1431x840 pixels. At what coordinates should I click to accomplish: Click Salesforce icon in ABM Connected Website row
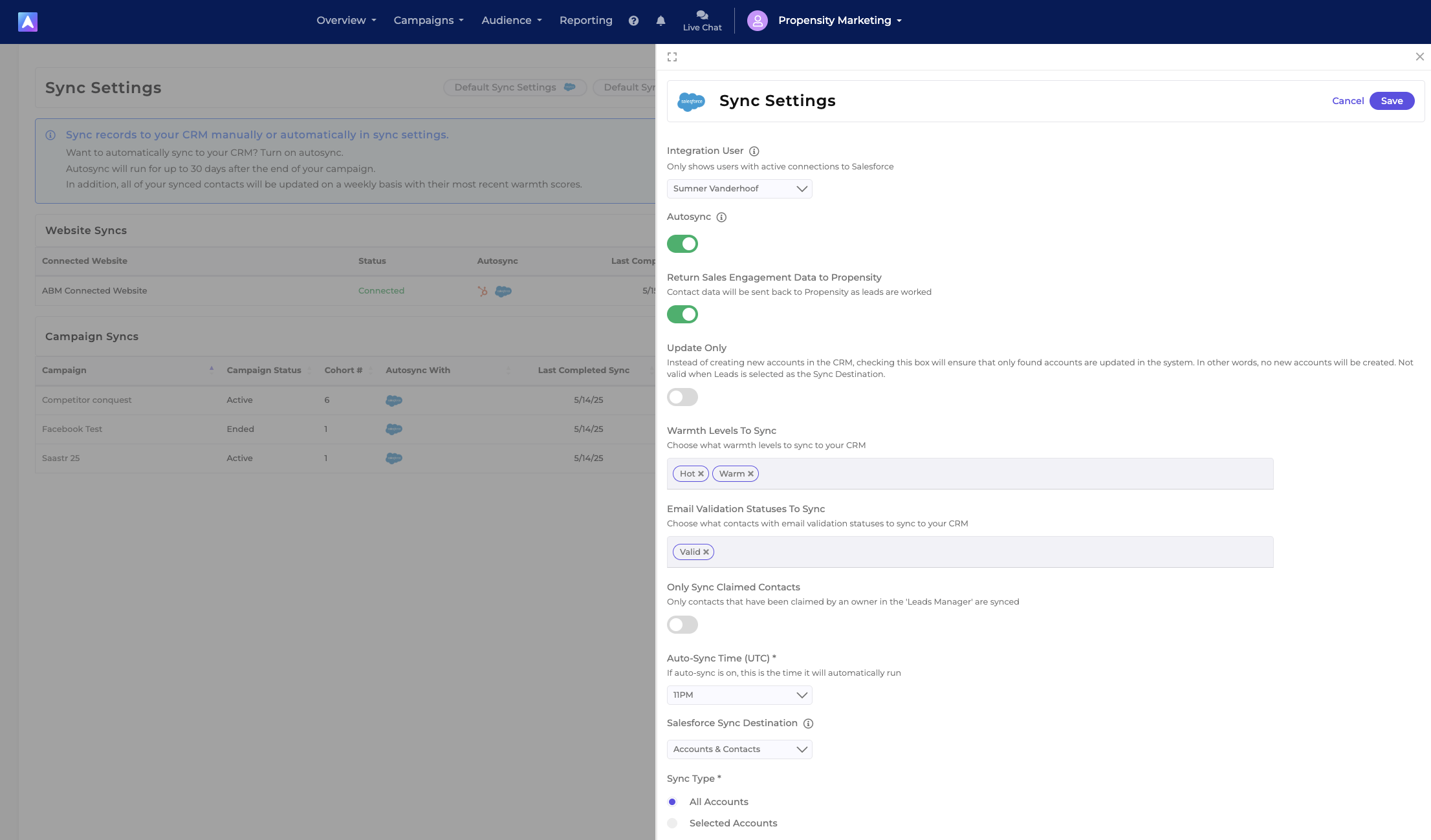tap(503, 291)
